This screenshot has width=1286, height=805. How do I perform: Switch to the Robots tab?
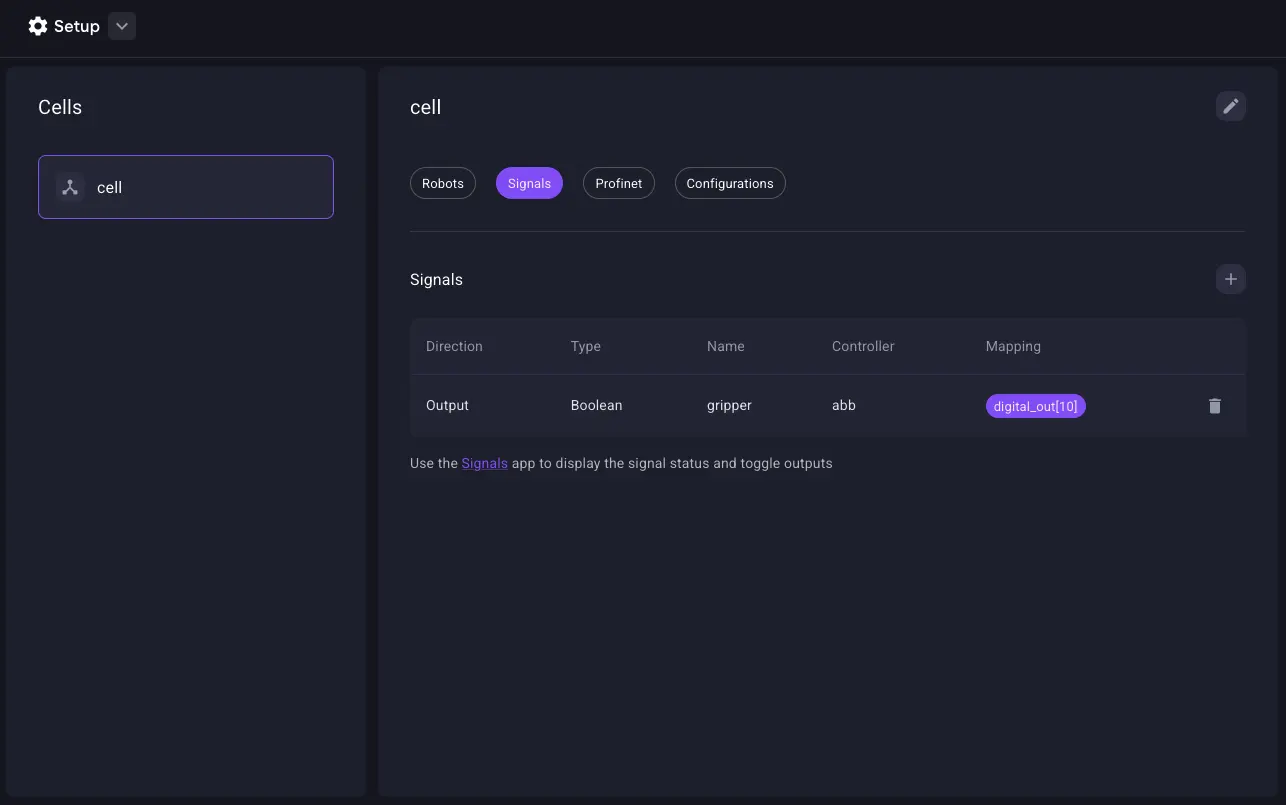point(442,183)
